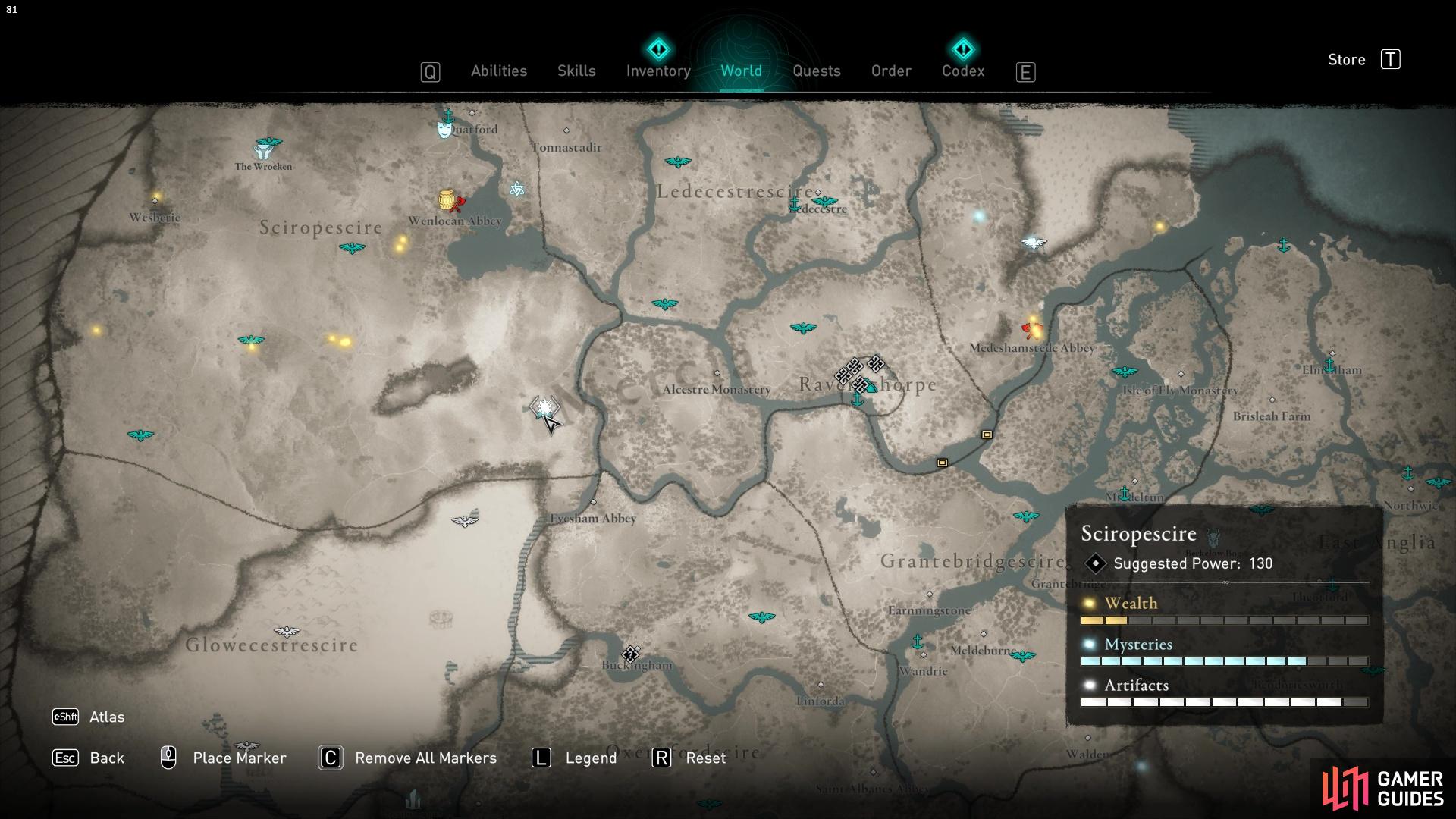This screenshot has height=819, width=1456.
Task: Open the Inventory tab
Action: pyautogui.click(x=658, y=71)
